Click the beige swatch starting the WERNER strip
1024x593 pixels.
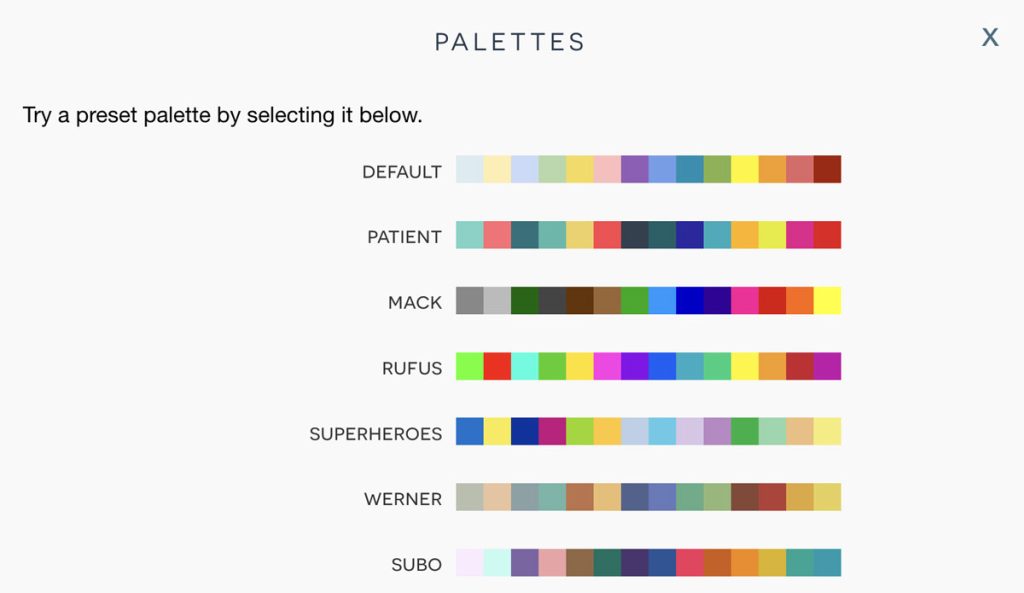coord(469,498)
